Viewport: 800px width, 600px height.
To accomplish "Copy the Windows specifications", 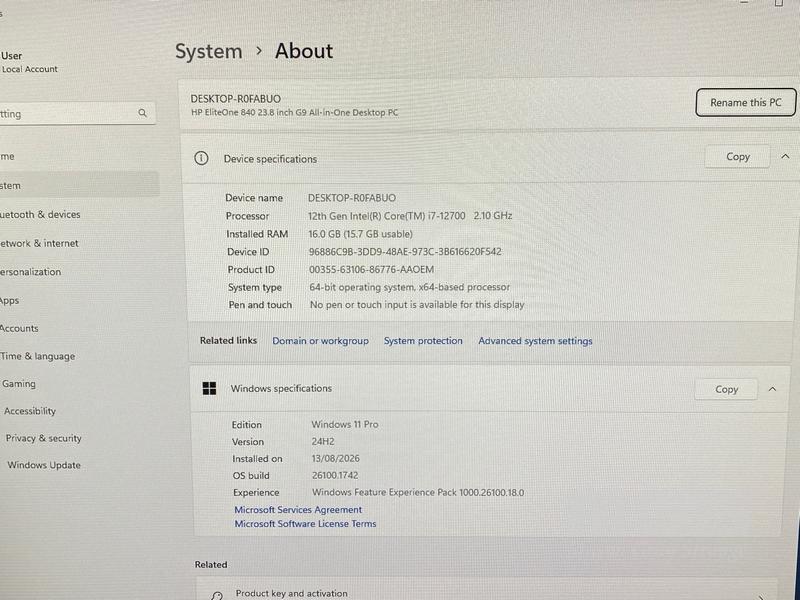I will click(x=726, y=389).
